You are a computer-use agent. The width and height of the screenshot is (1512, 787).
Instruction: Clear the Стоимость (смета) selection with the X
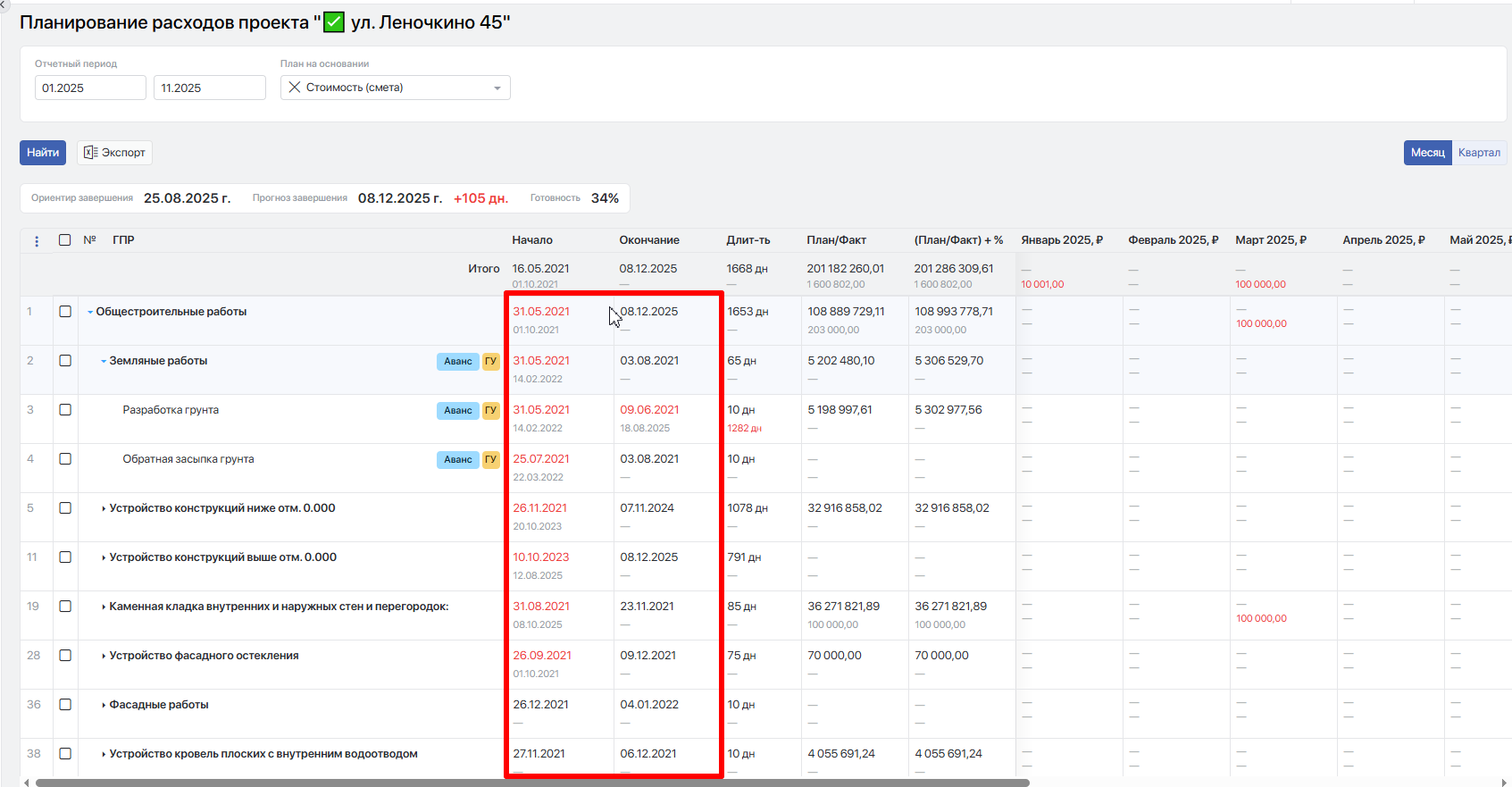(x=294, y=88)
